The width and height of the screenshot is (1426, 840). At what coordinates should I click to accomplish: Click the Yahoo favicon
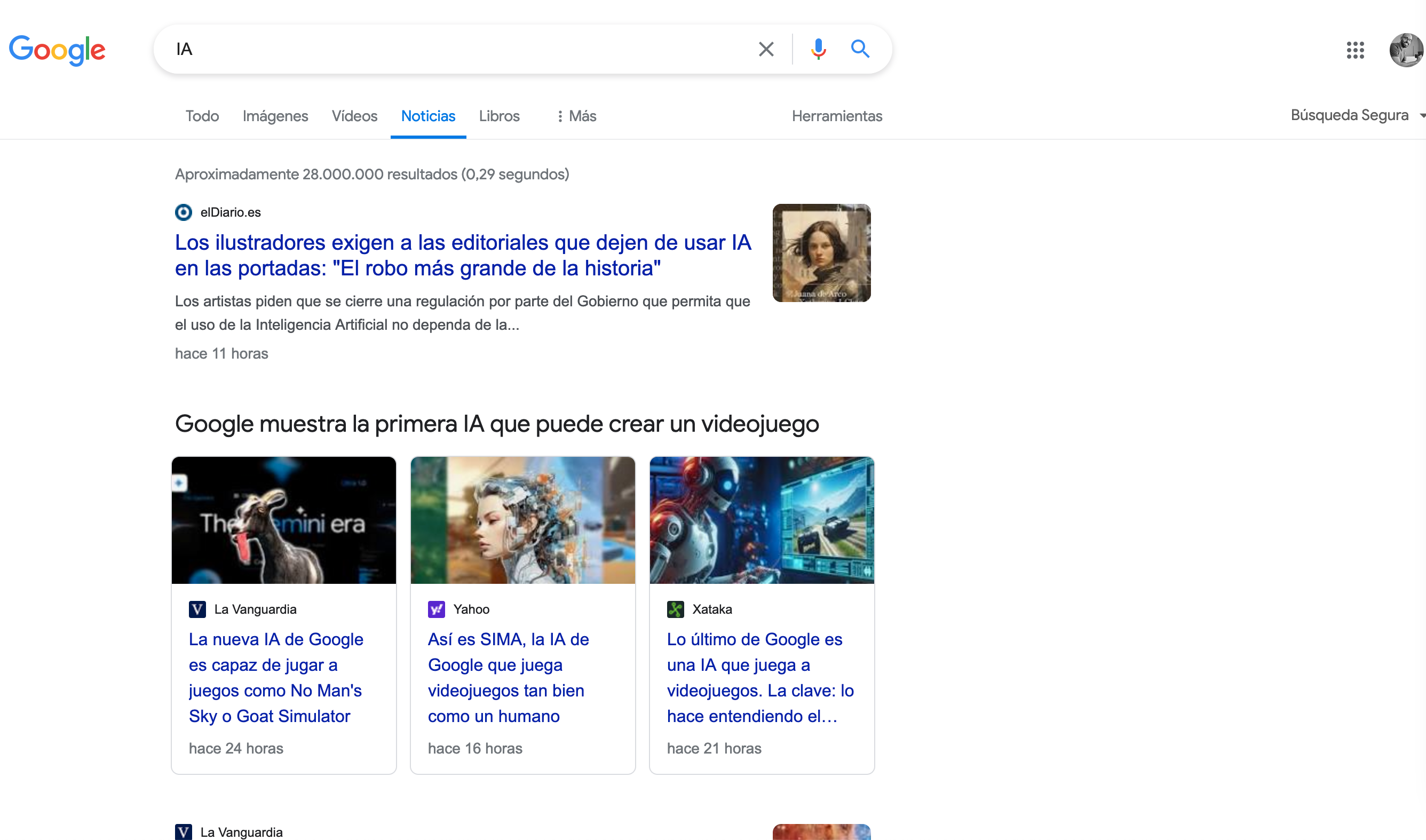tap(437, 609)
